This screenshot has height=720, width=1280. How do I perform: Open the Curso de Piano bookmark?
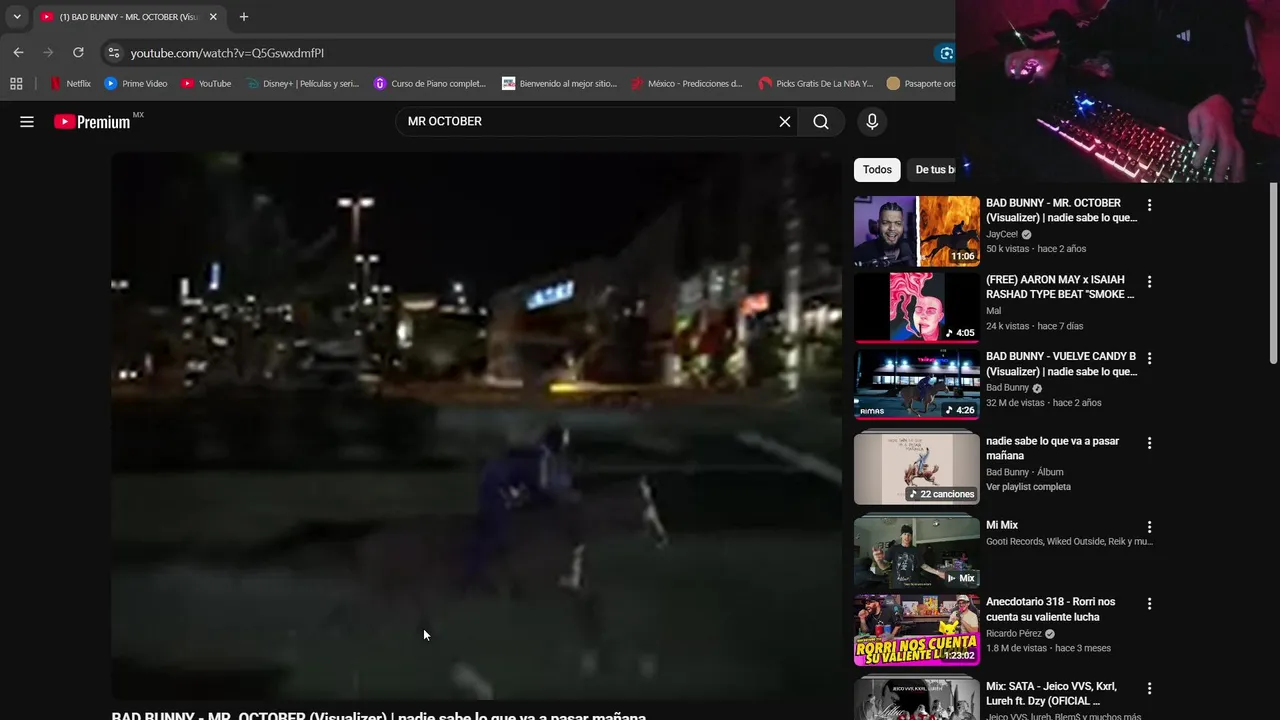(429, 84)
